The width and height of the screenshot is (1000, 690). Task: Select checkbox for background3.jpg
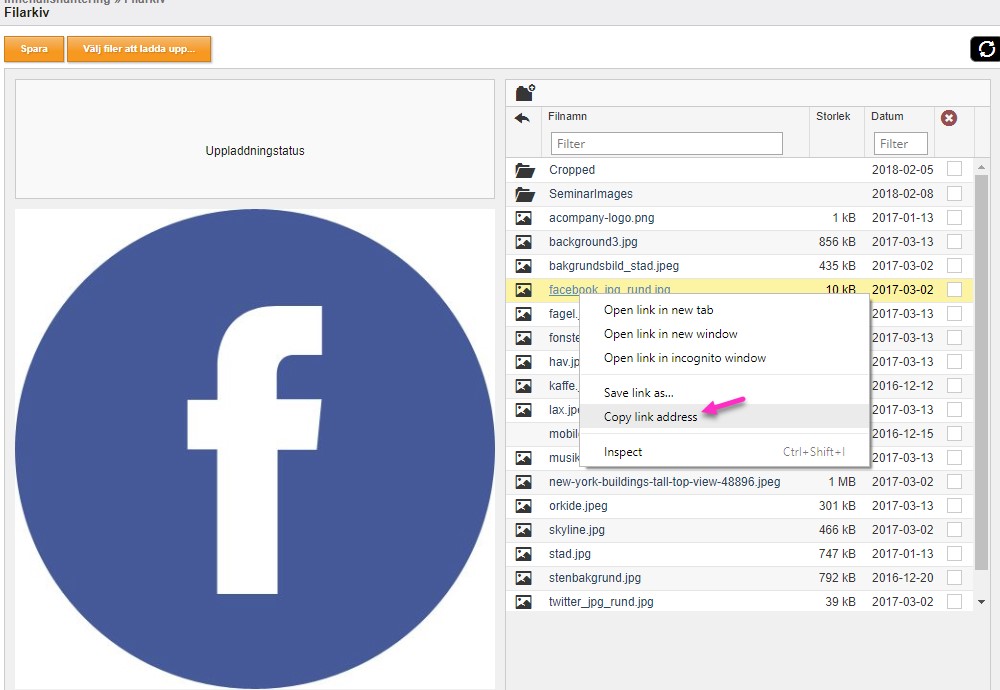[955, 242]
